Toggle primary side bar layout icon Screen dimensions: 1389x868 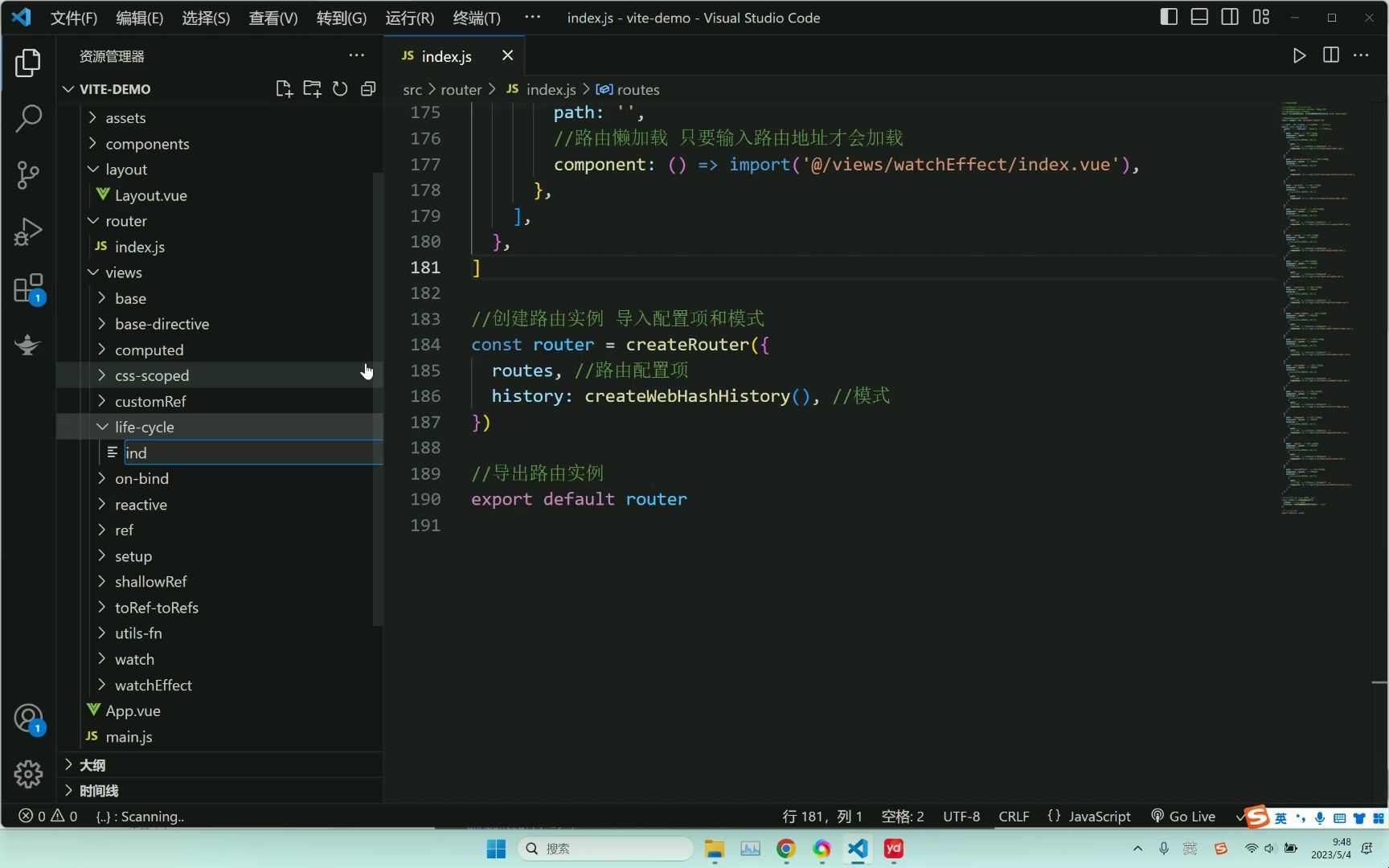[1169, 17]
